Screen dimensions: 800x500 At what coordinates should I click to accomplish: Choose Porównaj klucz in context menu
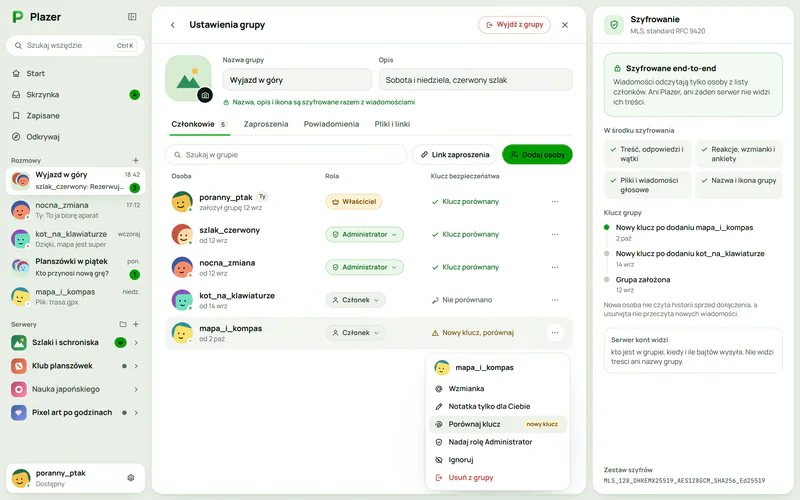pos(497,424)
